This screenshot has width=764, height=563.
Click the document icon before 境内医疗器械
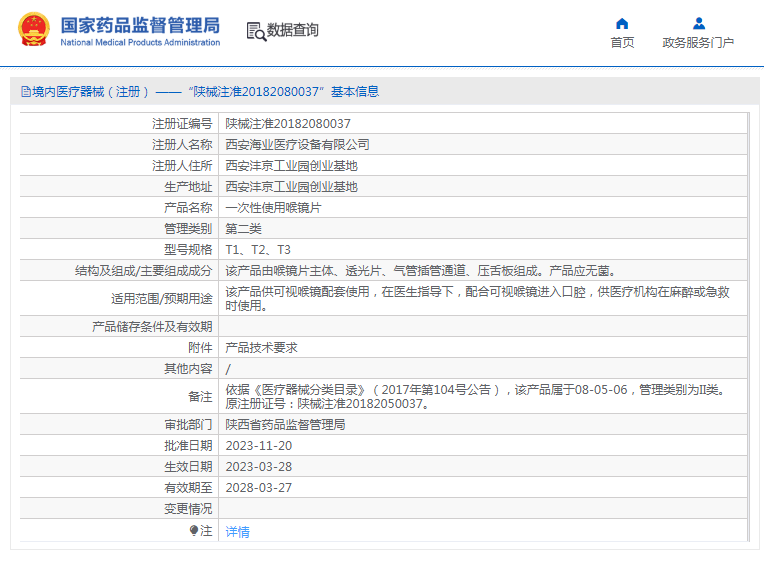pos(26,92)
